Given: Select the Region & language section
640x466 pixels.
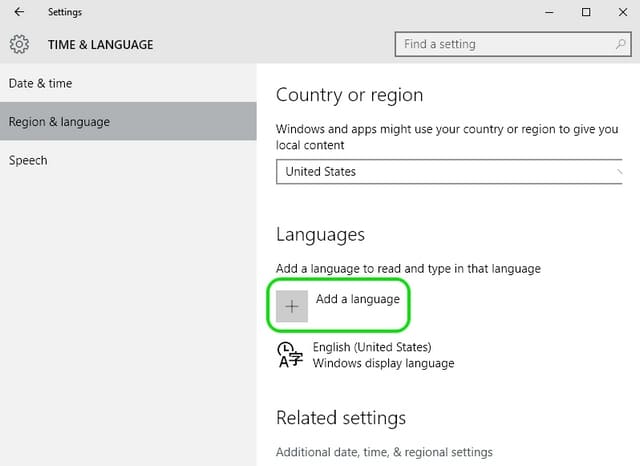Looking at the screenshot, I should coord(59,122).
